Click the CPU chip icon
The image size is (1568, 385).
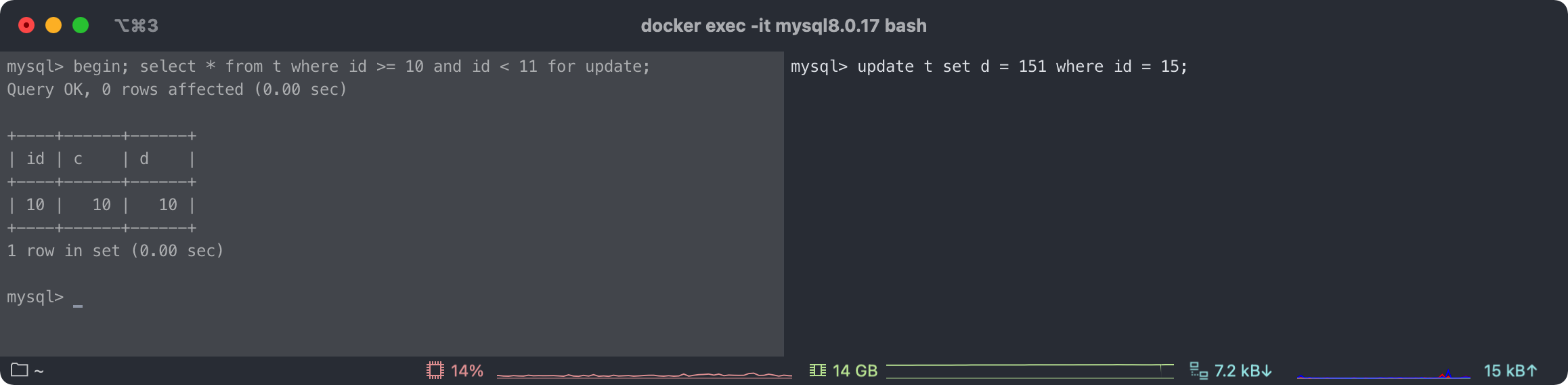click(435, 370)
